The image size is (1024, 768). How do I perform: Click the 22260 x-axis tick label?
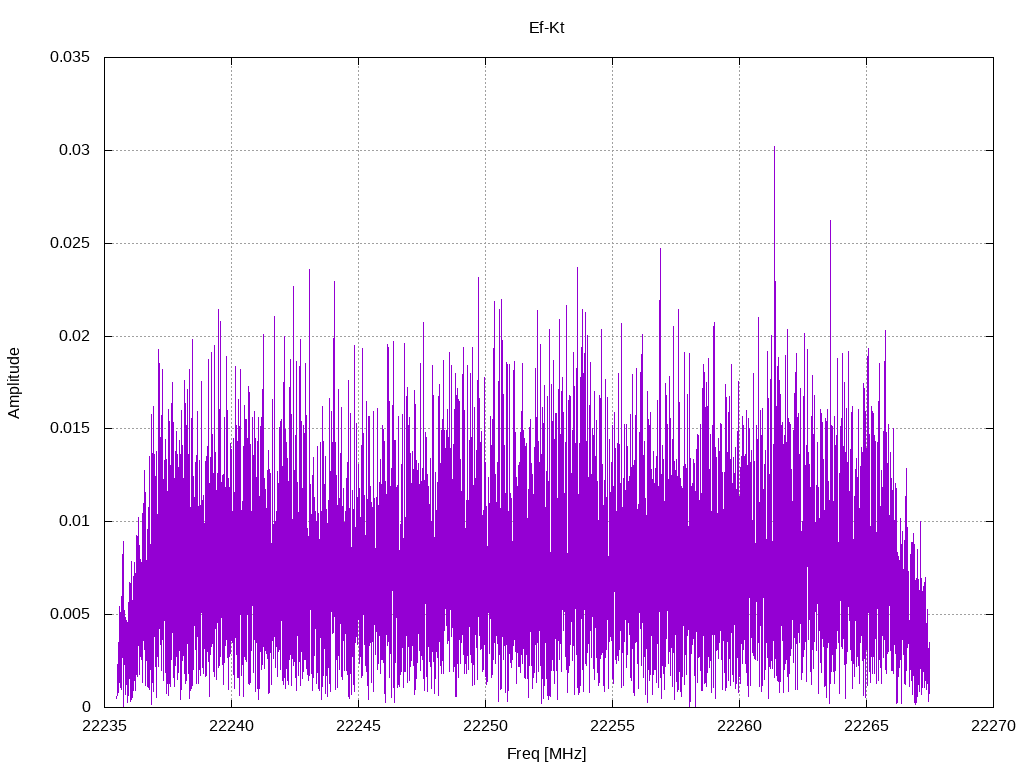[x=739, y=726]
